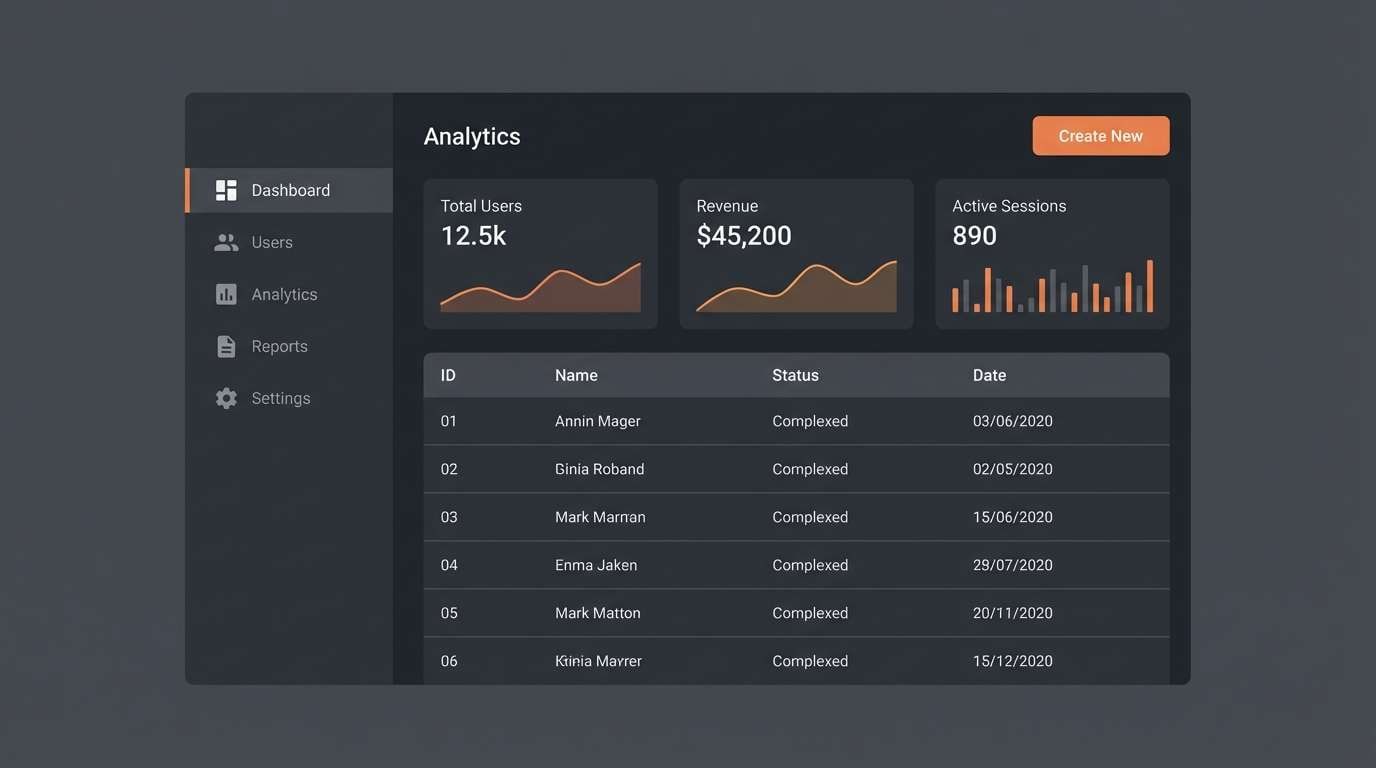The height and width of the screenshot is (768, 1376).
Task: Select the Dashboard sidebar entry
Action: (290, 189)
